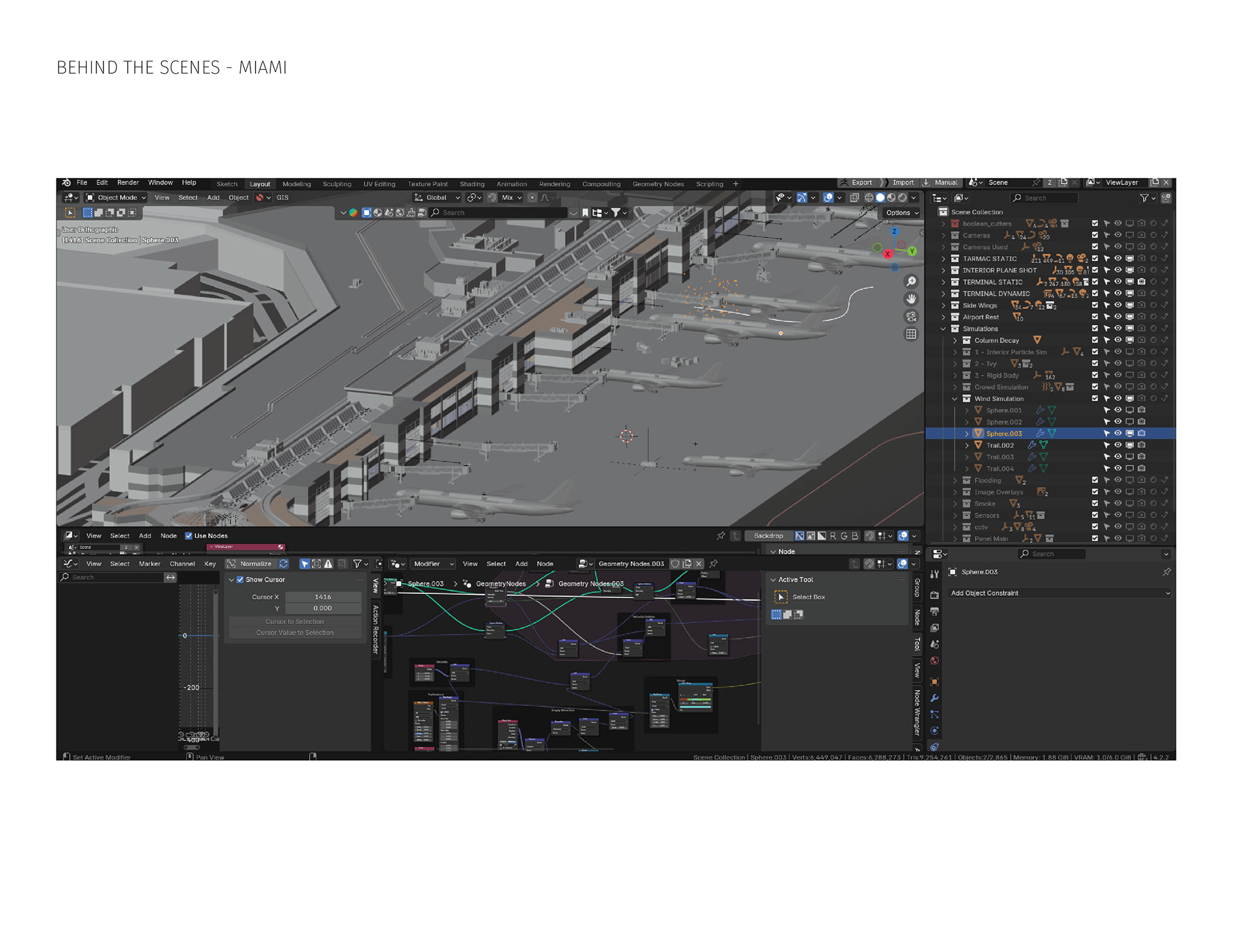The image size is (1233, 952).
Task: Switch to the Geometry Nodes workspace tab
Action: pos(658,184)
